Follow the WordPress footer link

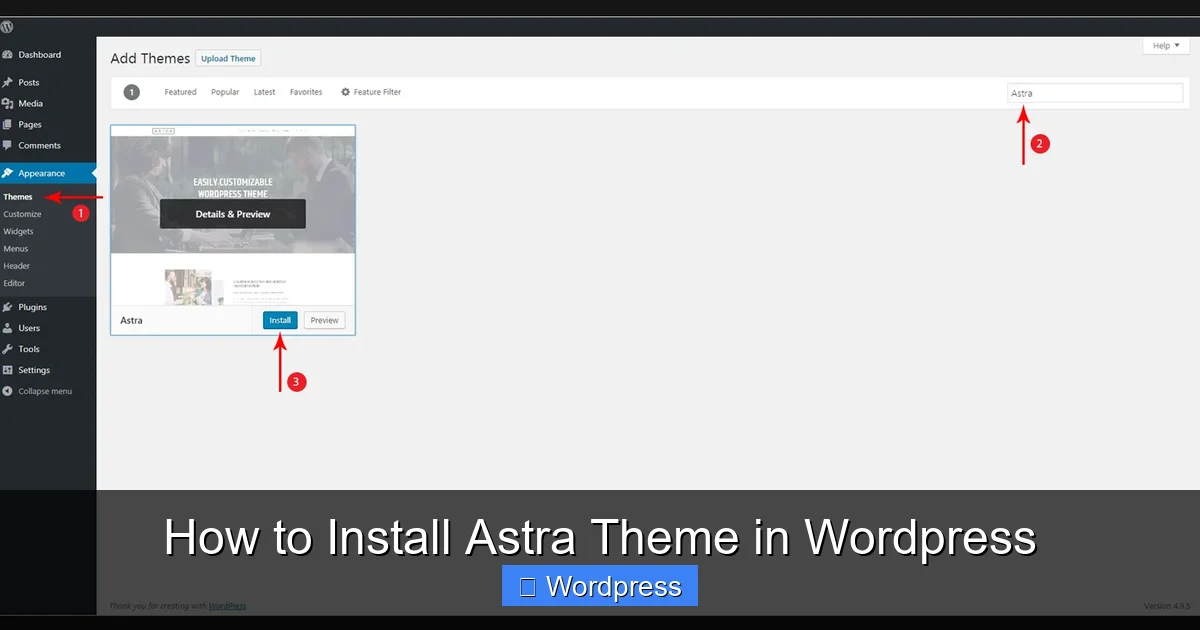(227, 606)
